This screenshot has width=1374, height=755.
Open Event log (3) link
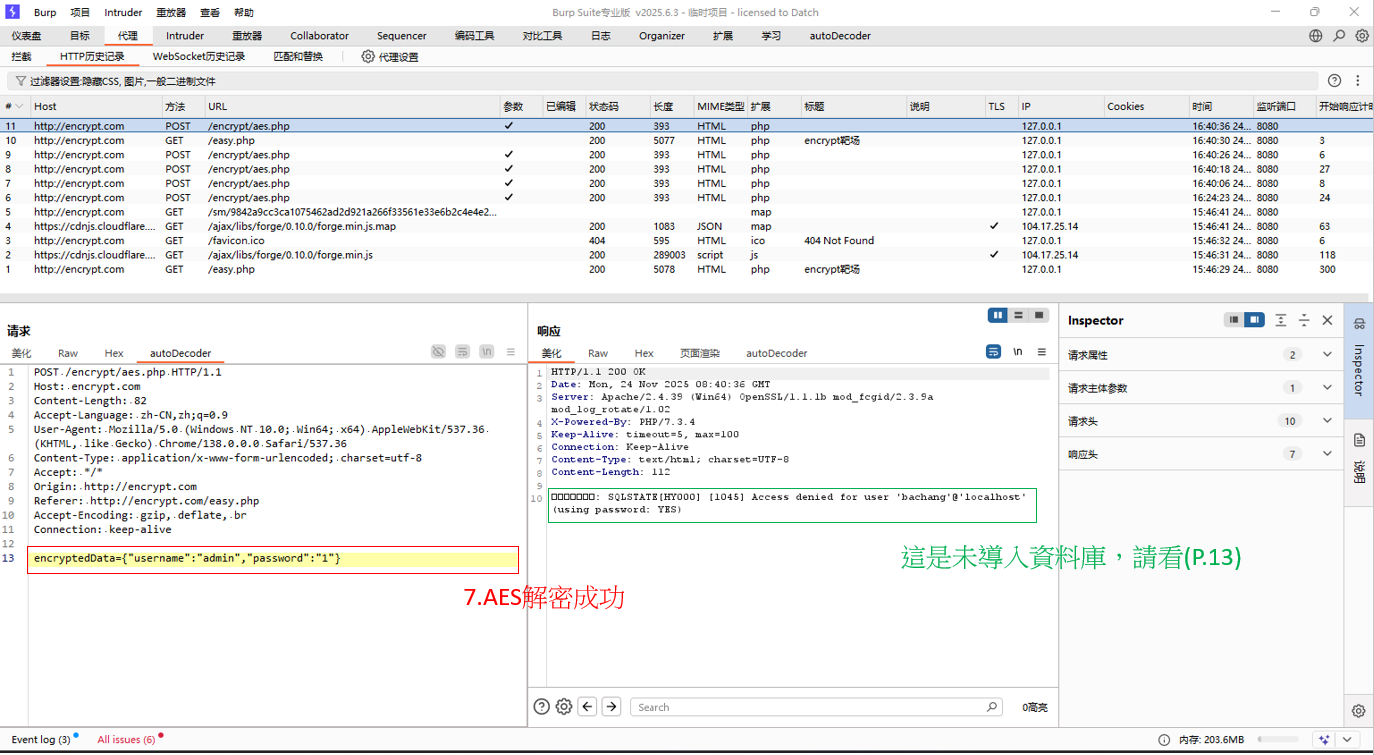(x=41, y=740)
